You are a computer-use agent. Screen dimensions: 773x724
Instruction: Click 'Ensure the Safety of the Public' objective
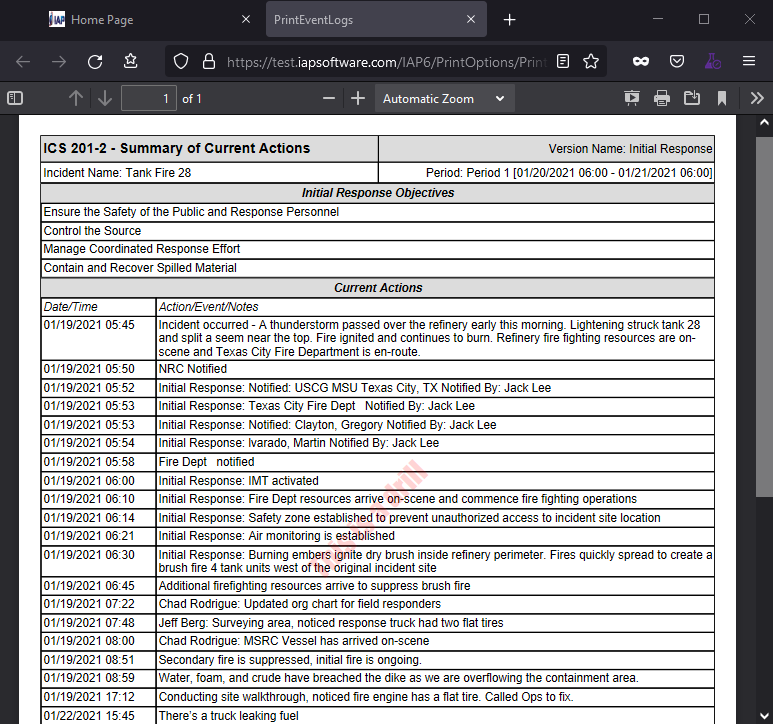(191, 212)
